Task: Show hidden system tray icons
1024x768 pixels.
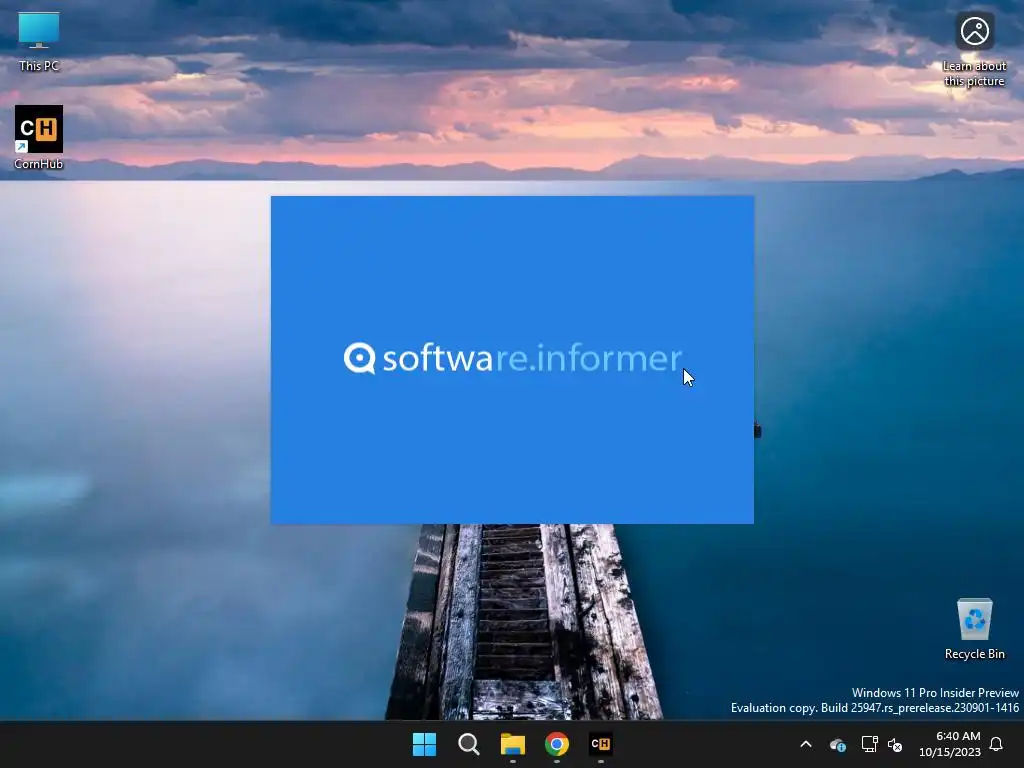Action: click(x=806, y=744)
